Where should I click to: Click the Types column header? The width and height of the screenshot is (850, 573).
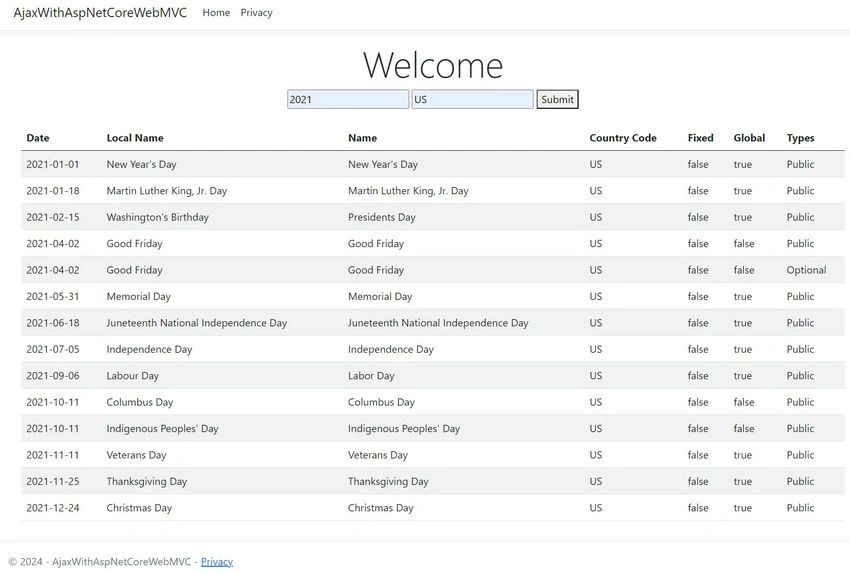800,138
